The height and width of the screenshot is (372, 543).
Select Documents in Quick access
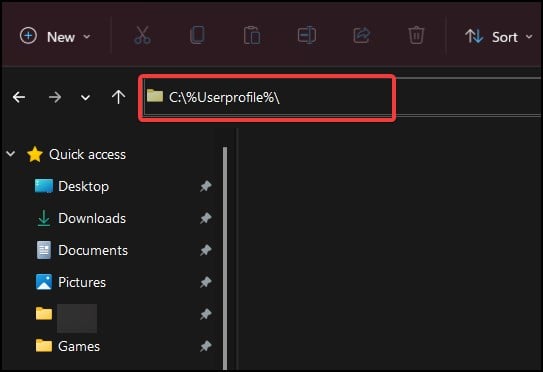point(82,250)
